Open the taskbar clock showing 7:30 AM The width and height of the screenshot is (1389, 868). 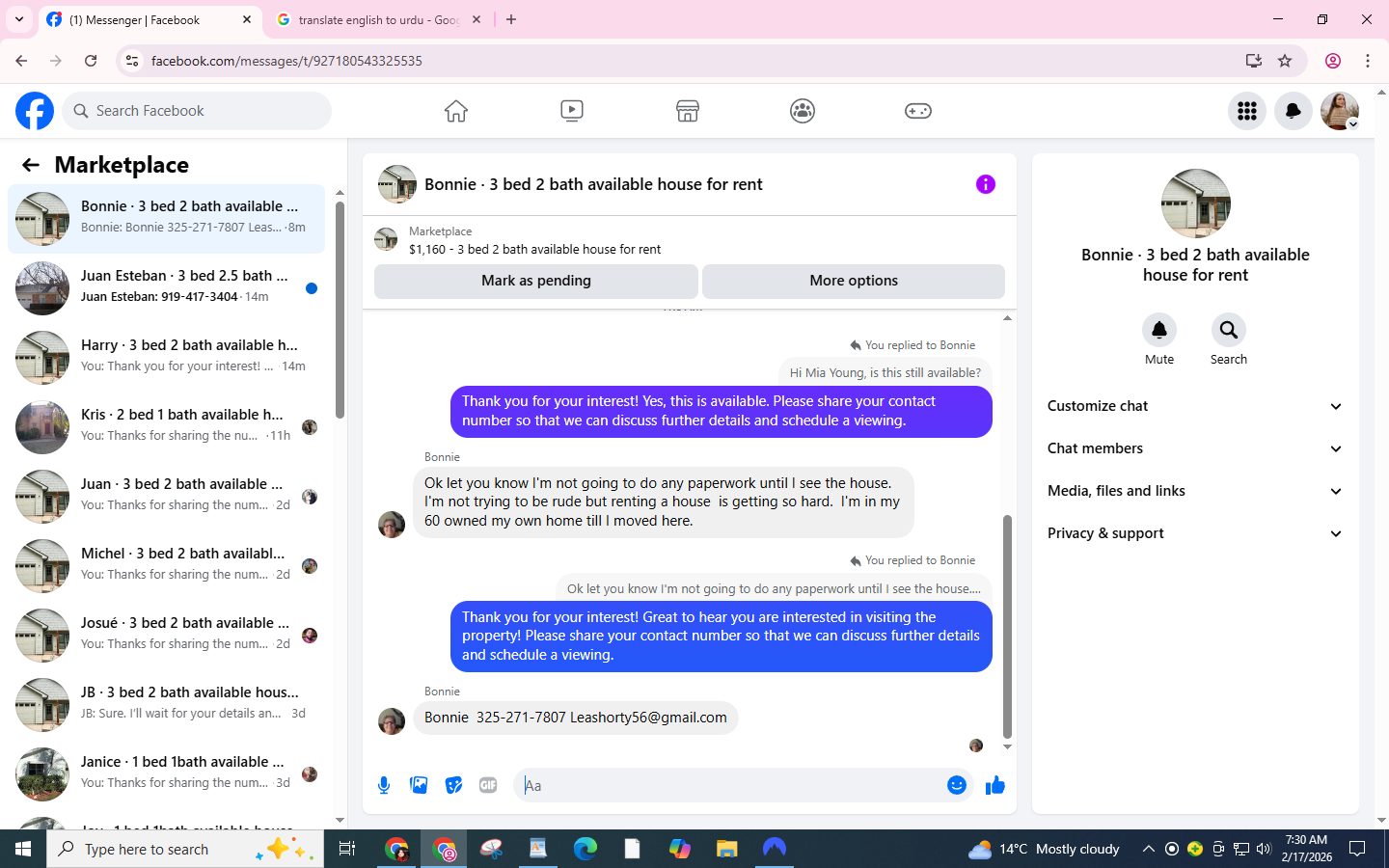coord(1307,849)
